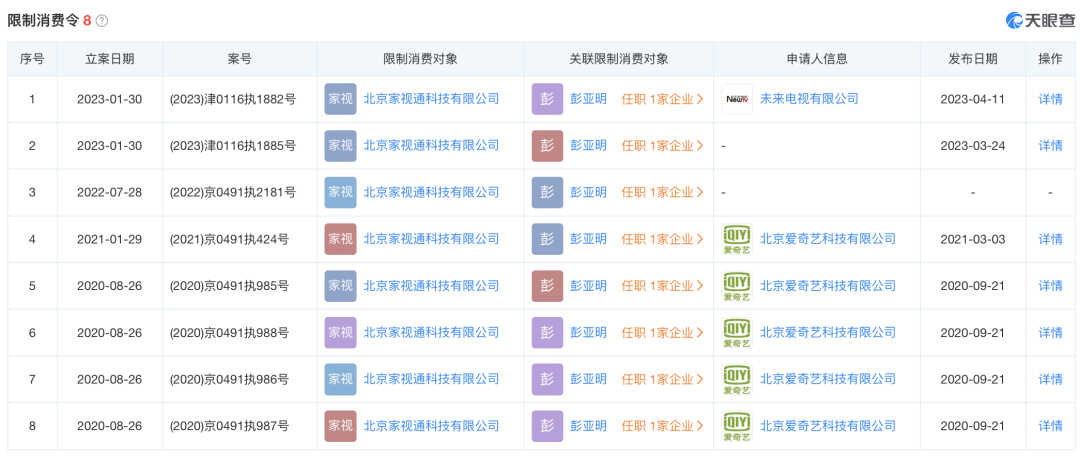
Task: Click iQIYI logo in row 7
Action: click(737, 379)
